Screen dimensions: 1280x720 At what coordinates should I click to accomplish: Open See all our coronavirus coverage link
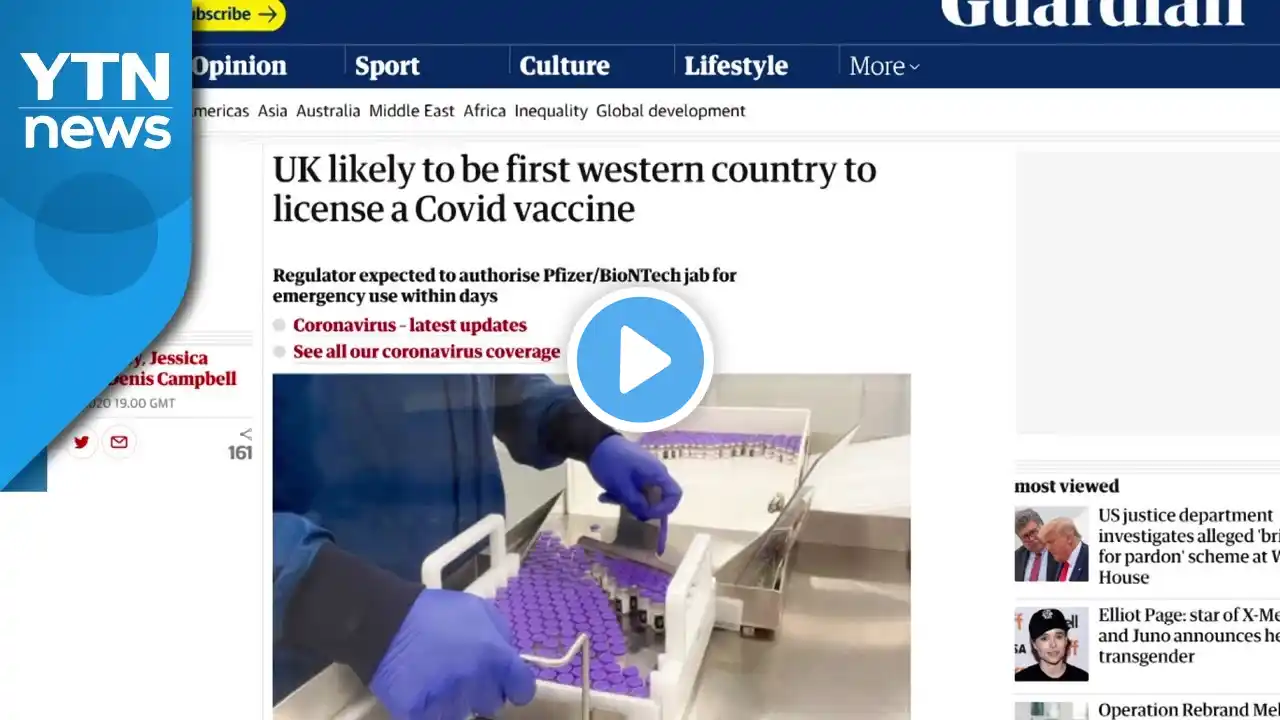click(x=426, y=352)
